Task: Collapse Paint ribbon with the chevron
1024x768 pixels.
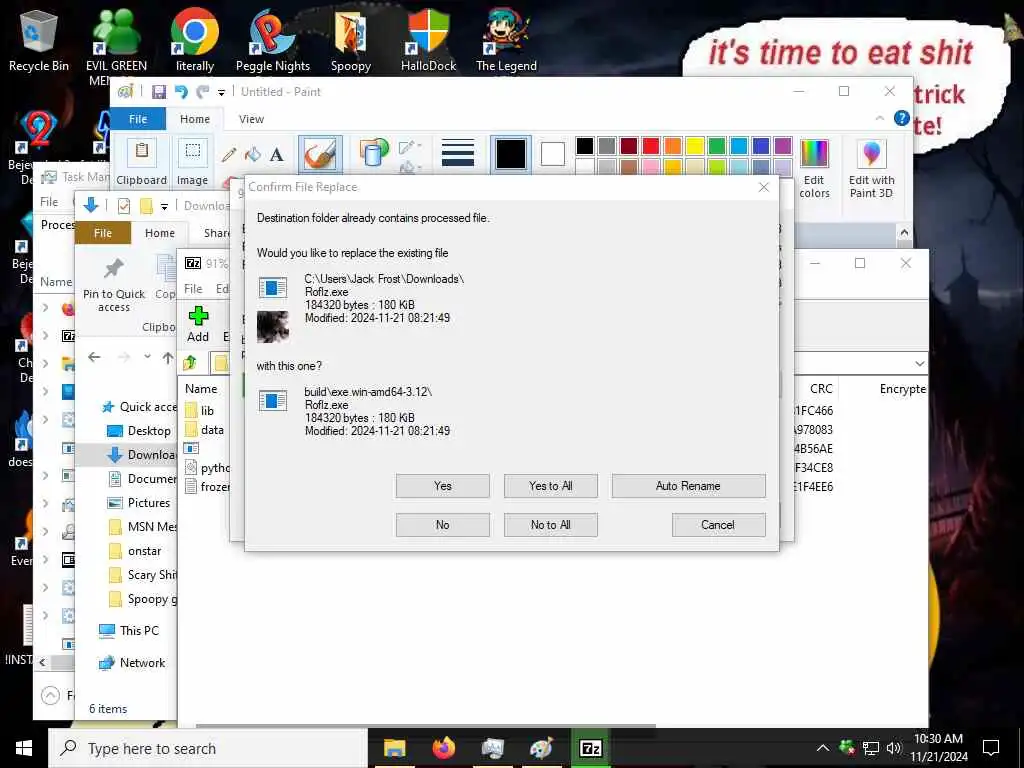Action: point(880,118)
